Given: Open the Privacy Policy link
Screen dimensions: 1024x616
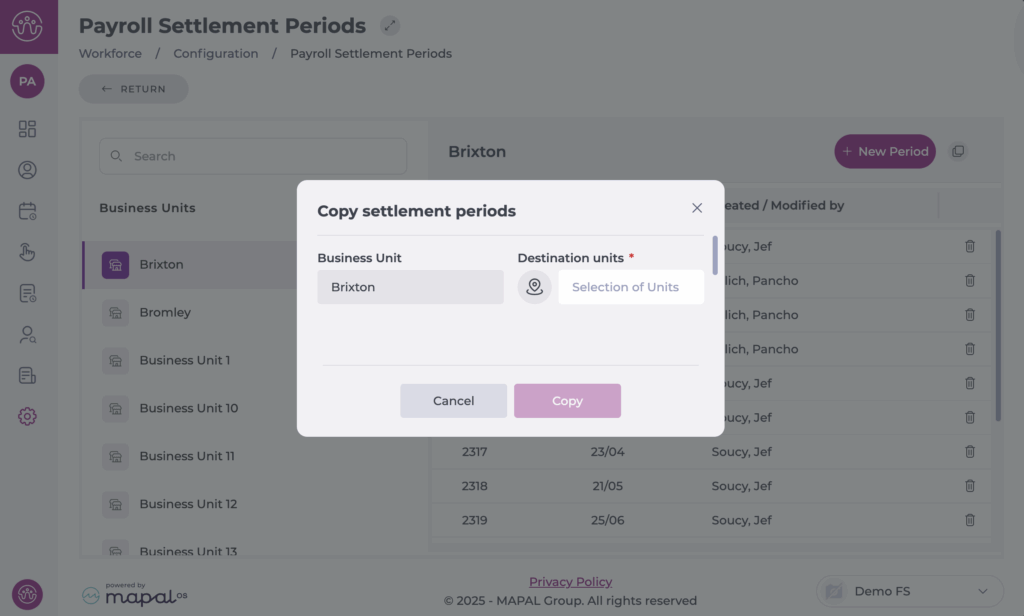Looking at the screenshot, I should (x=570, y=581).
